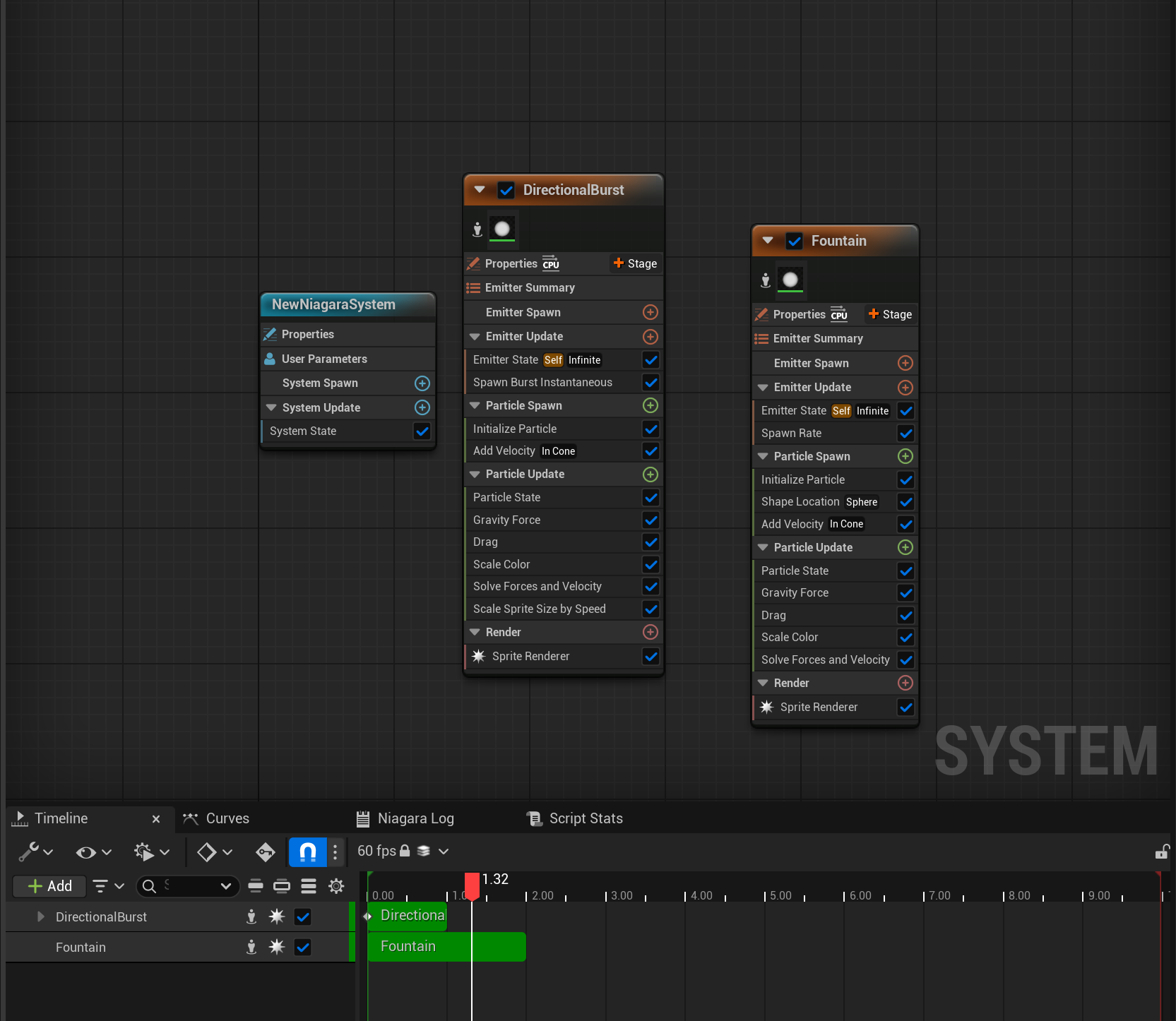1176x1021 pixels.
Task: Add module to DirectionalBurst Particle Update
Action: pyautogui.click(x=651, y=474)
